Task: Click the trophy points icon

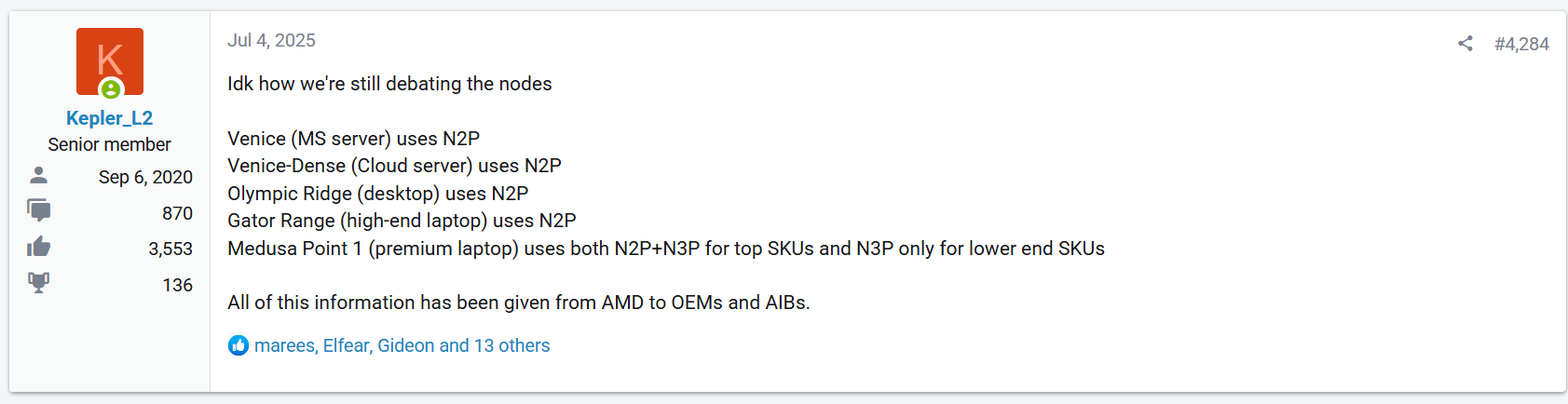Action: tap(39, 283)
